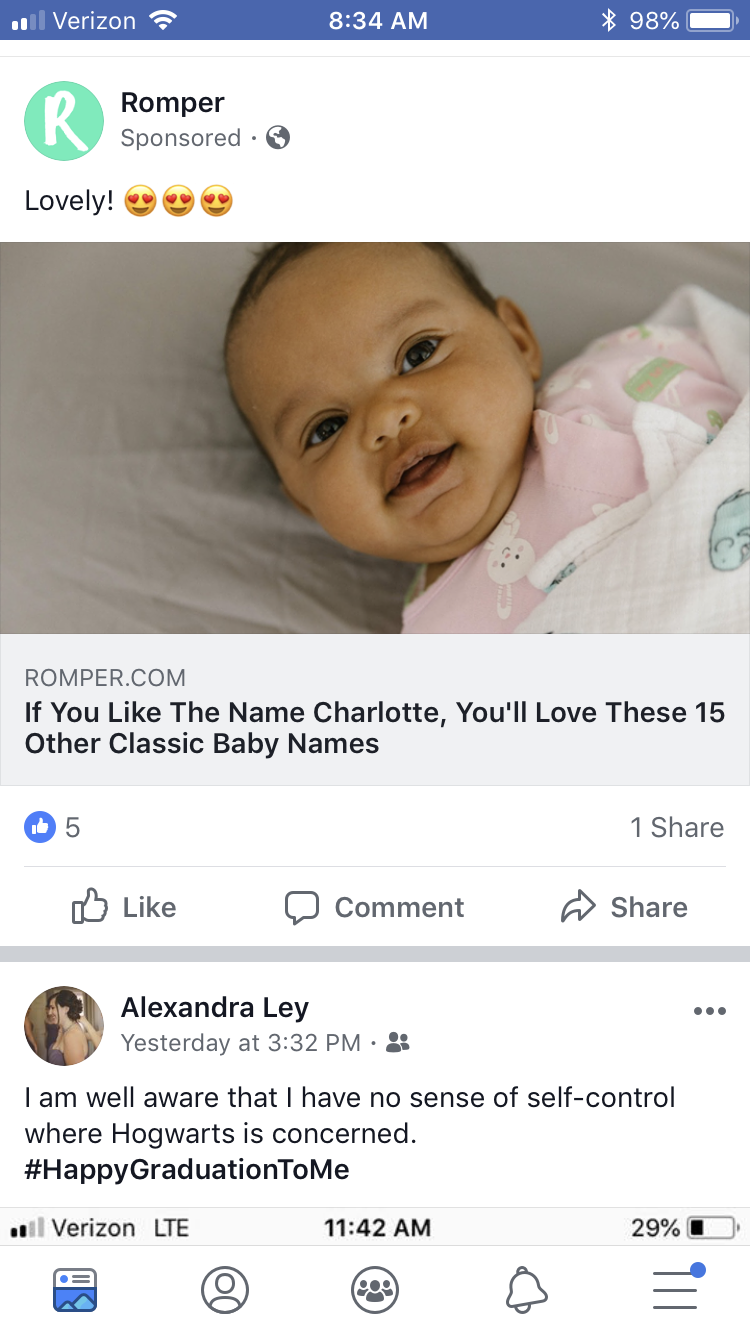The height and width of the screenshot is (1334, 750).
Task: Open Alexandra Ley's post options menu
Action: coord(709,1011)
